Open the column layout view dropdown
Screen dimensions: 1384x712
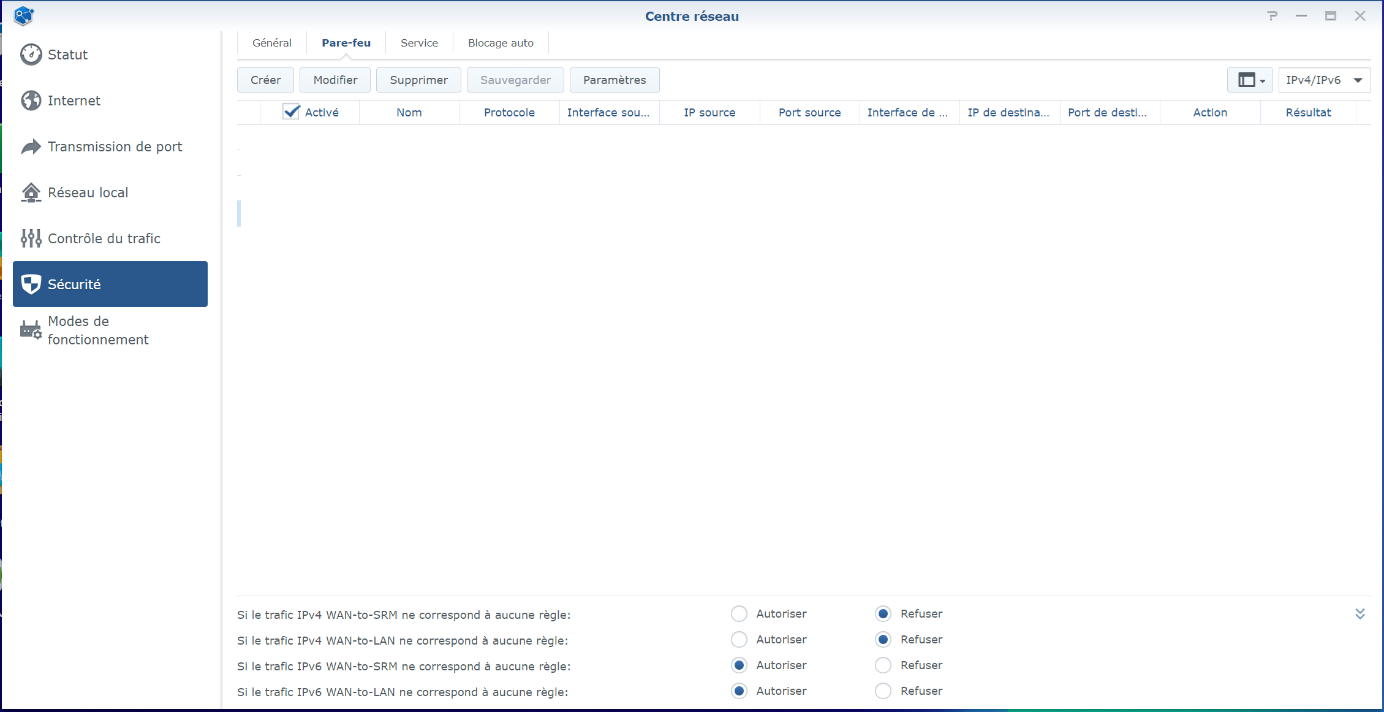[x=1250, y=80]
